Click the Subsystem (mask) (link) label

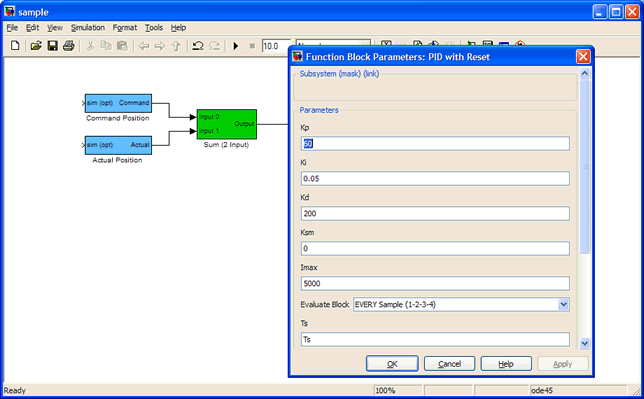coord(339,74)
